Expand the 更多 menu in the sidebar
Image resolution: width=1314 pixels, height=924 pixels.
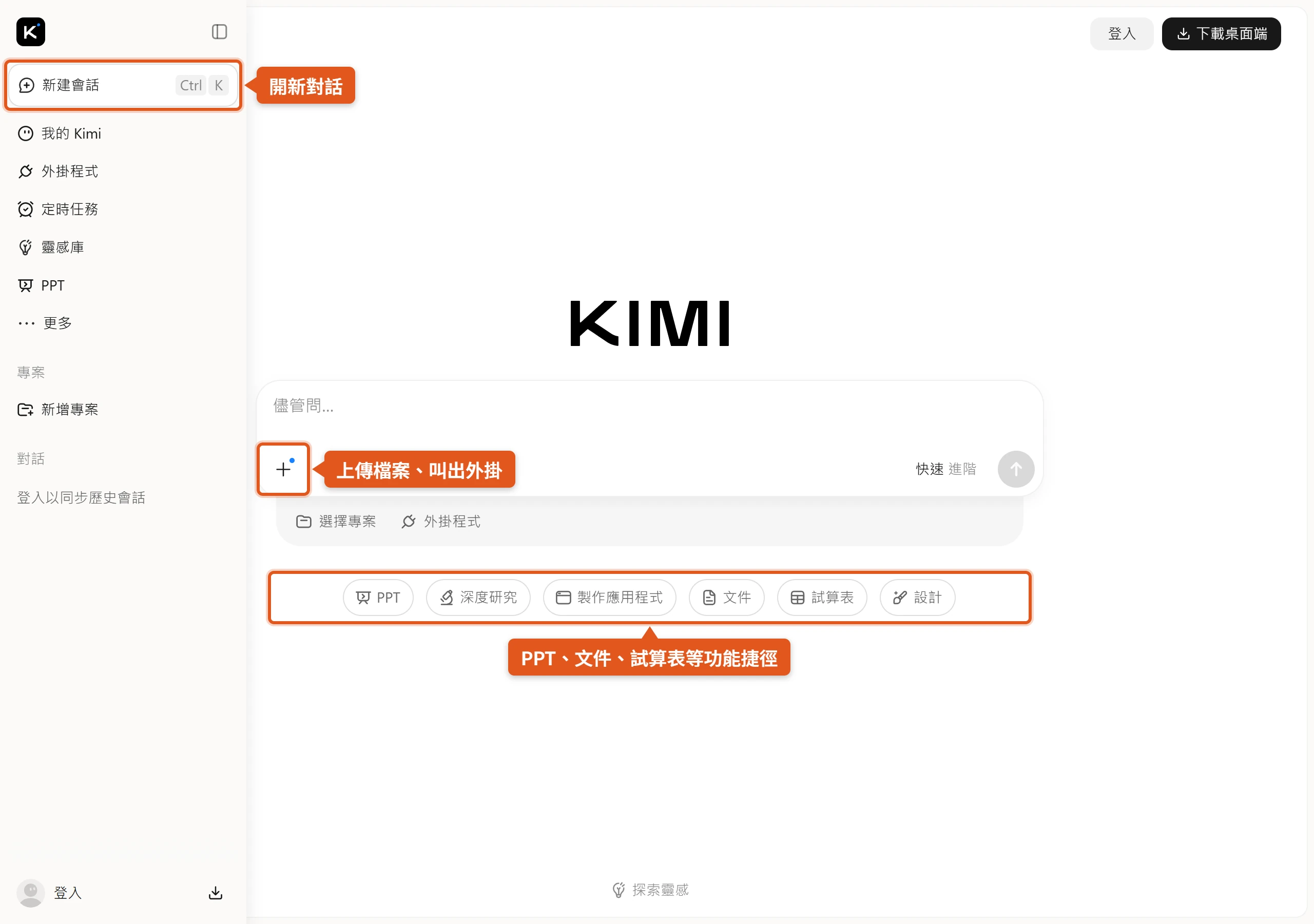click(x=45, y=323)
